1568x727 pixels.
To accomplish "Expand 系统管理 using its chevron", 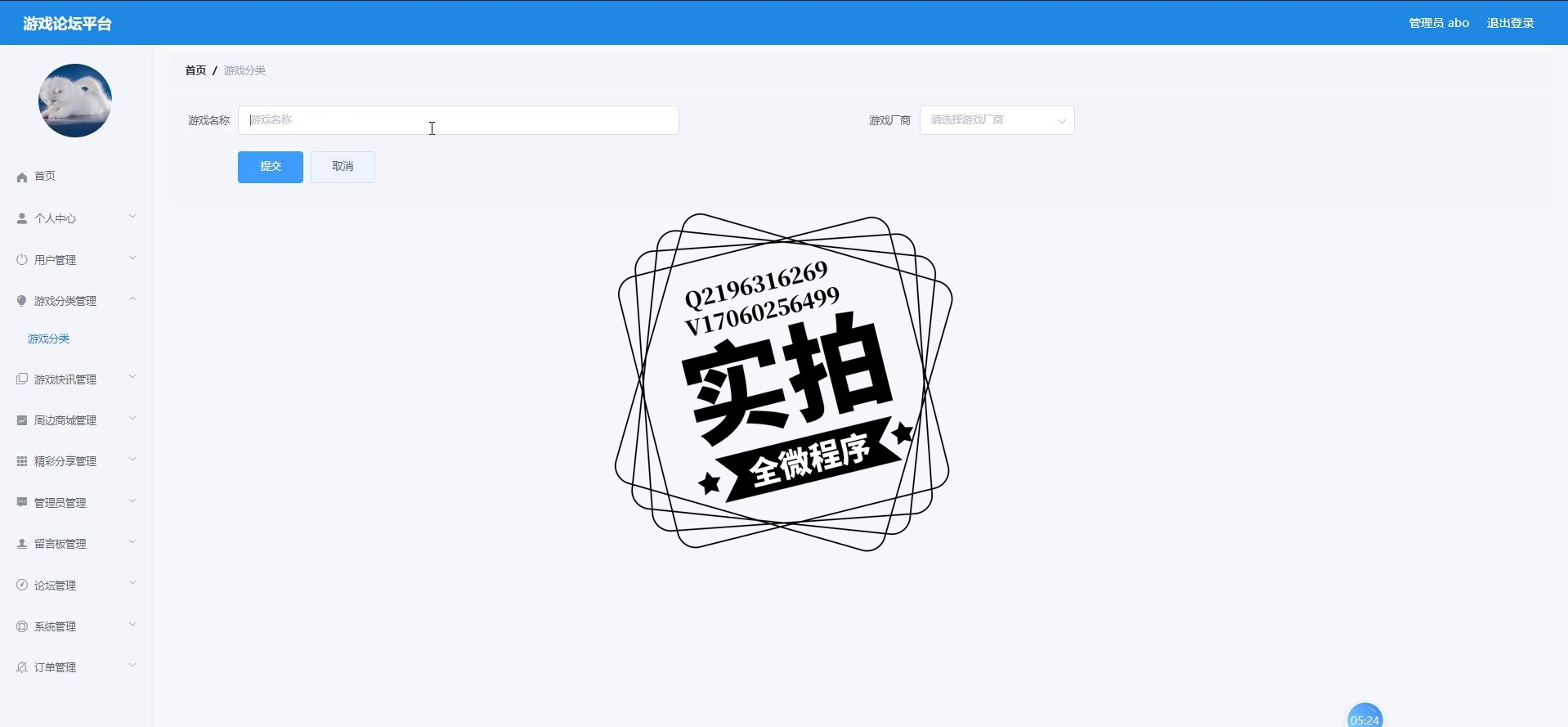I will click(x=132, y=625).
